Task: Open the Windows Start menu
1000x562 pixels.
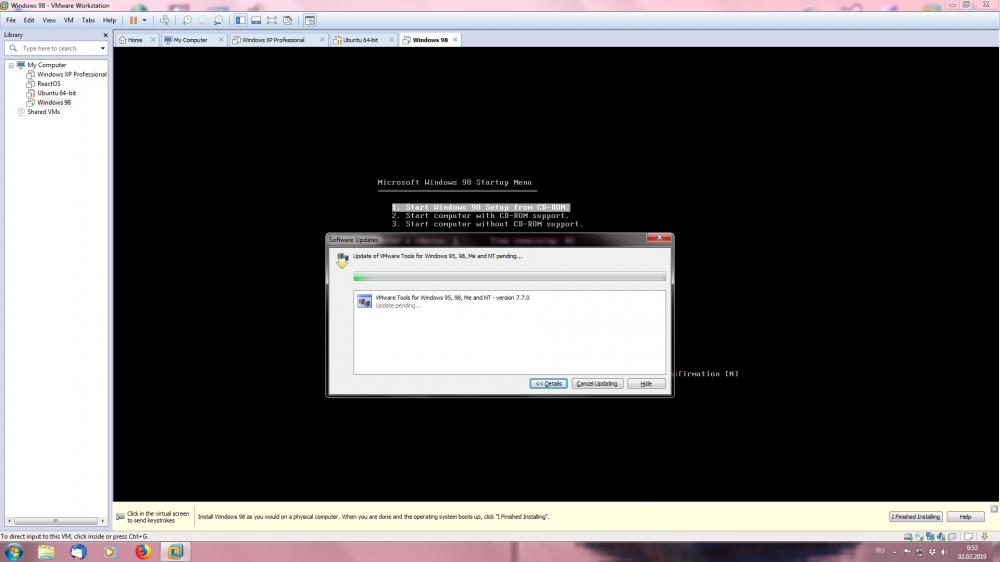Action: pyautogui.click(x=13, y=552)
